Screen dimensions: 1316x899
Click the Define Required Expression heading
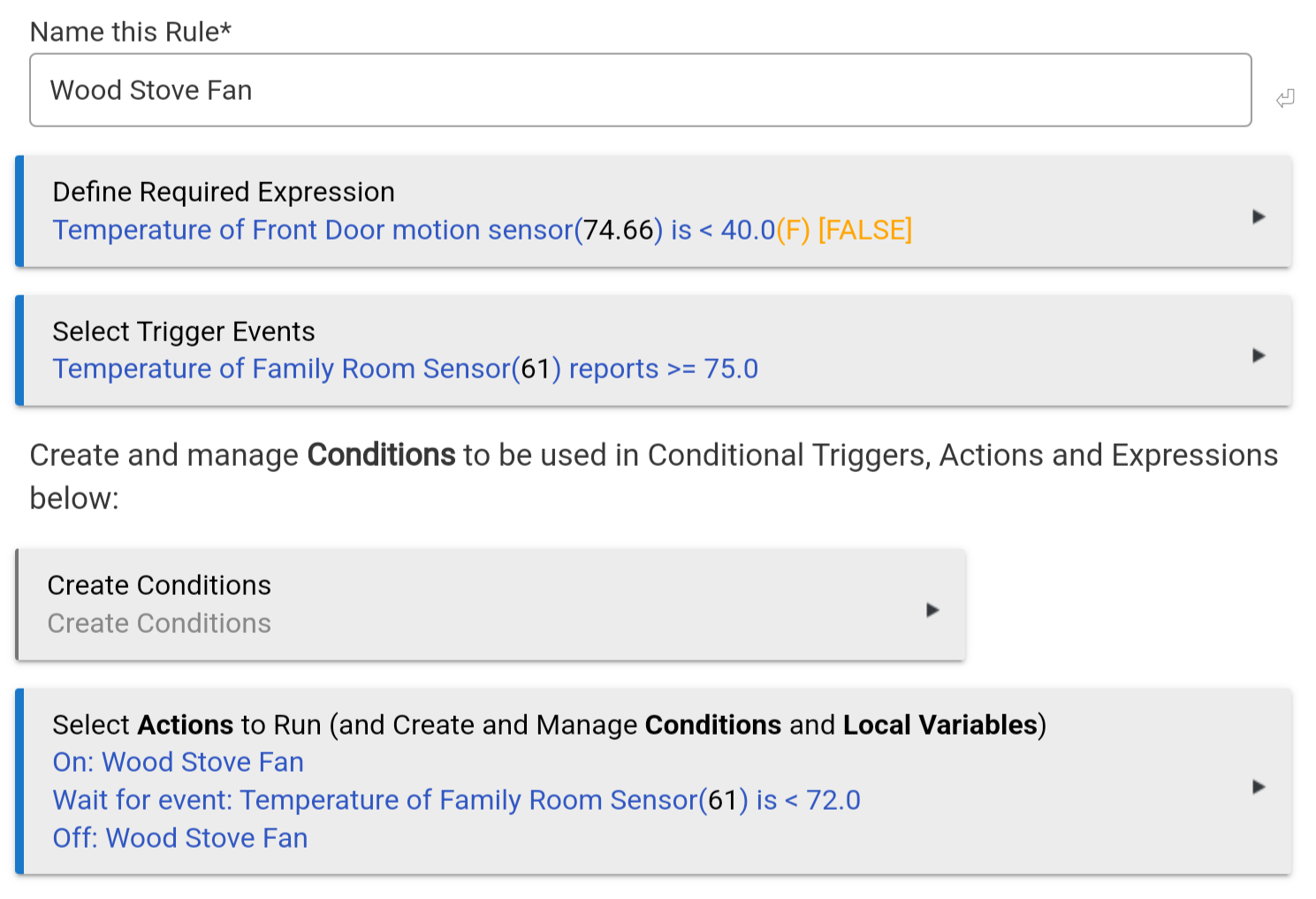(x=224, y=192)
